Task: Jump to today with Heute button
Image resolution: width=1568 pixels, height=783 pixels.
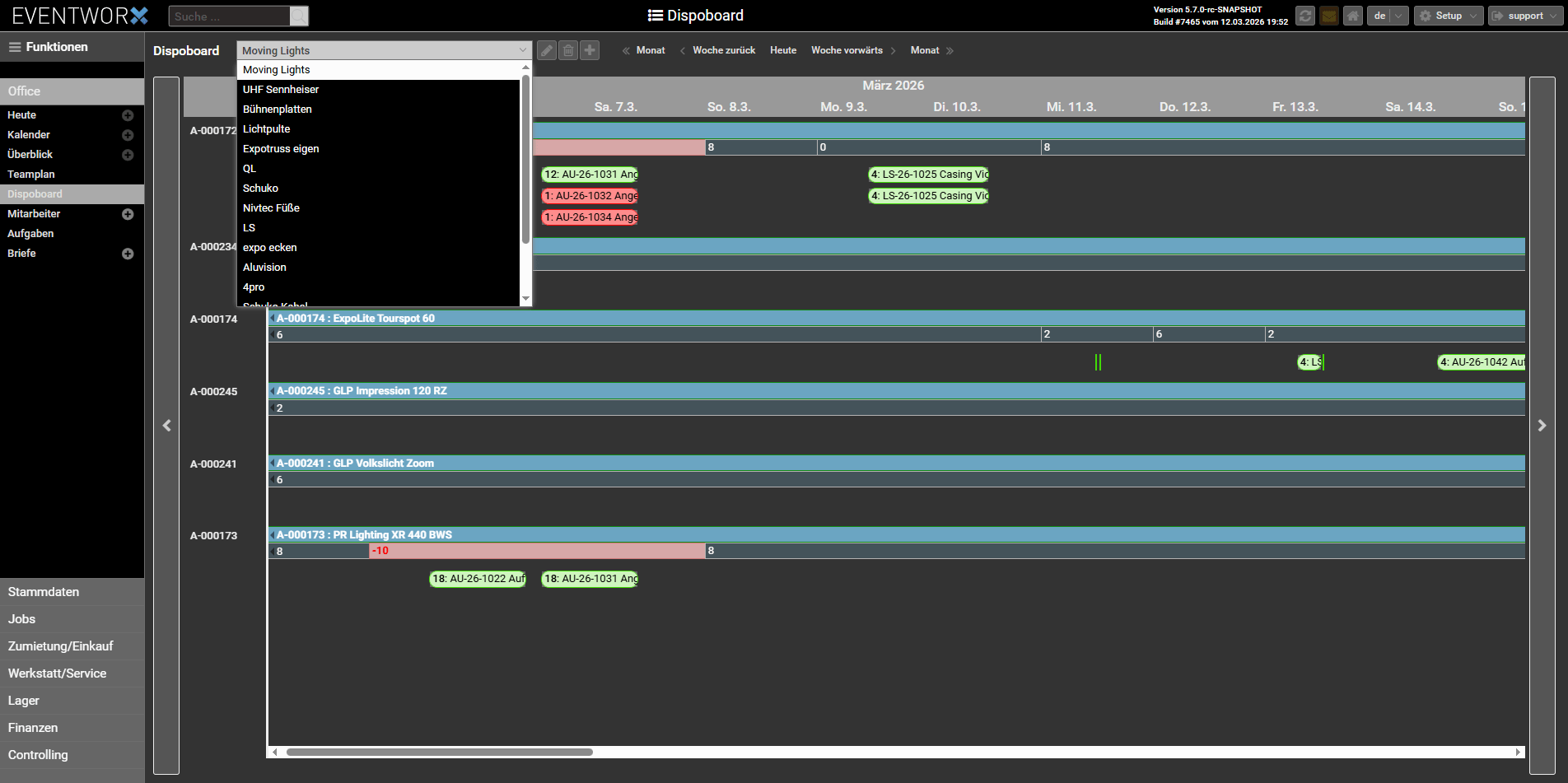Action: click(x=782, y=50)
